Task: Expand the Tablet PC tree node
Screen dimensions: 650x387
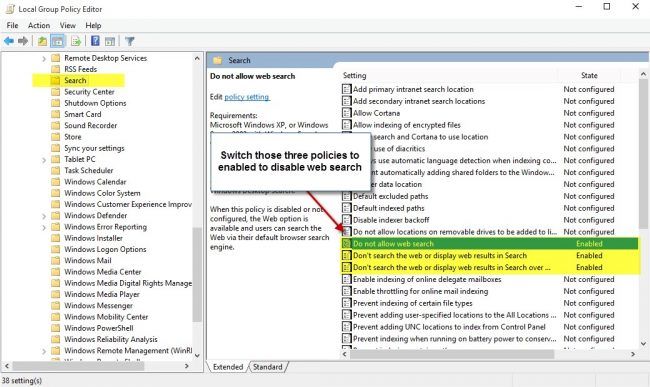Action: coord(44,160)
